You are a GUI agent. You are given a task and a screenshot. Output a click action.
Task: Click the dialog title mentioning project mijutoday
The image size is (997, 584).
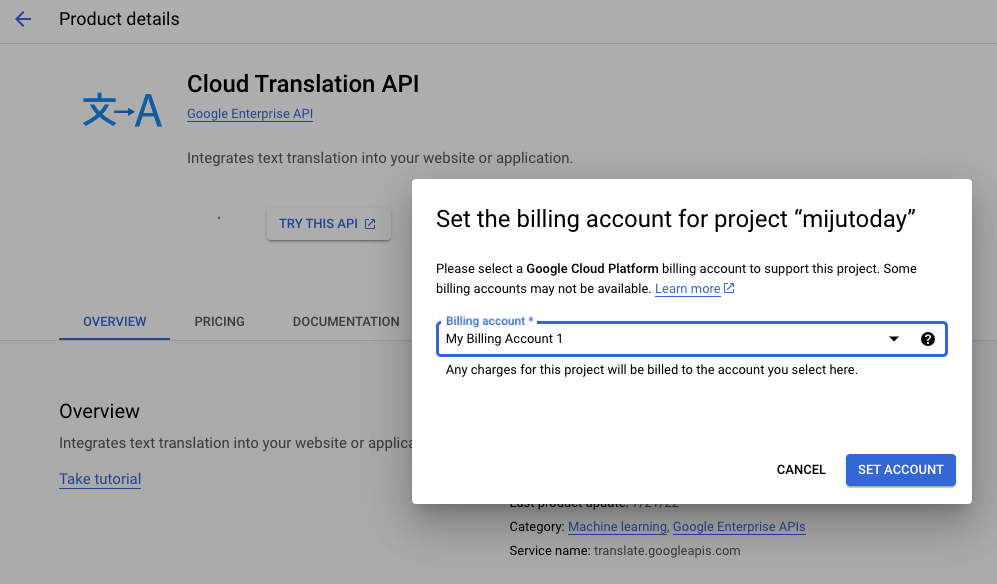click(x=675, y=219)
